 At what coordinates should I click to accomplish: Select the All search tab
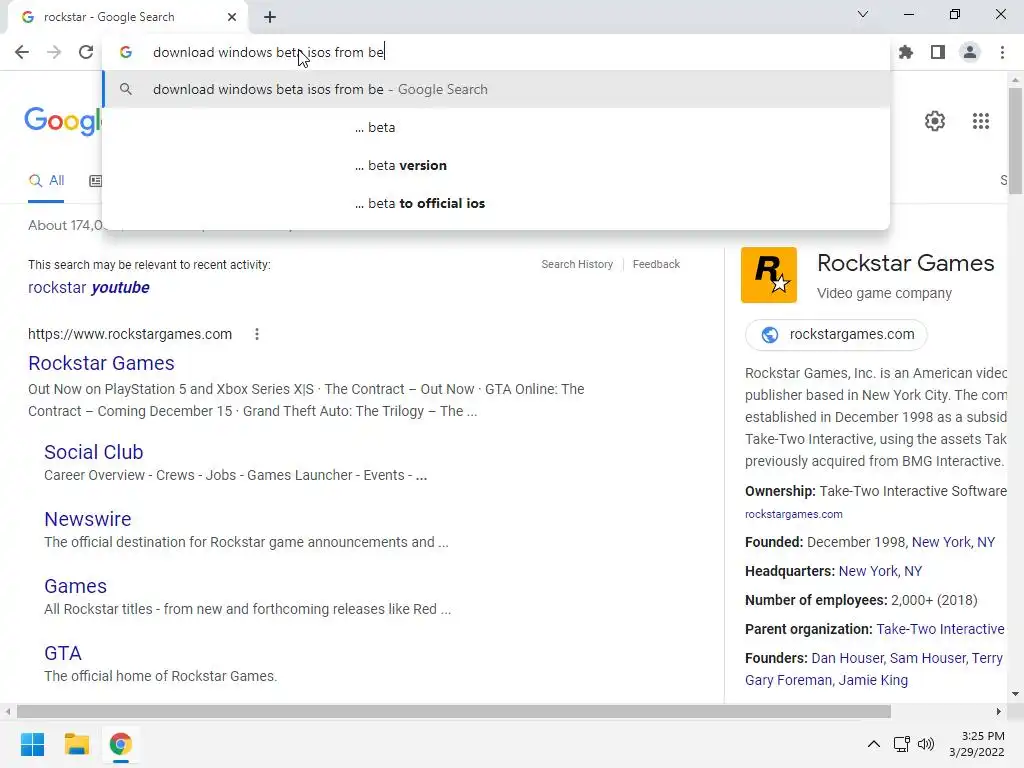point(46,181)
